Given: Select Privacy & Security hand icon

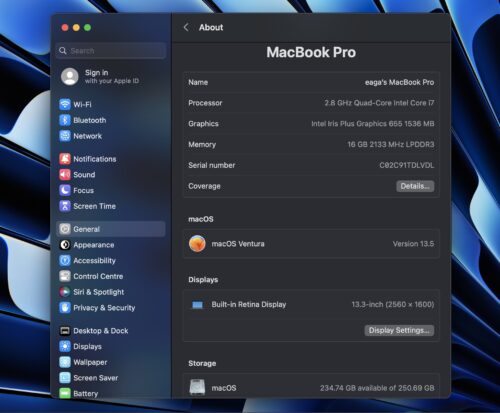Looking at the screenshot, I should (x=65, y=307).
